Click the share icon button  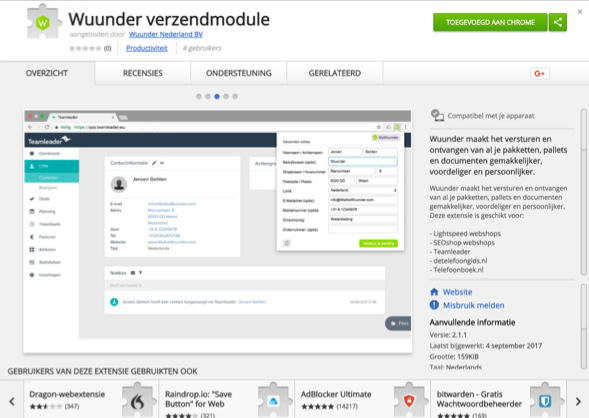(x=558, y=22)
